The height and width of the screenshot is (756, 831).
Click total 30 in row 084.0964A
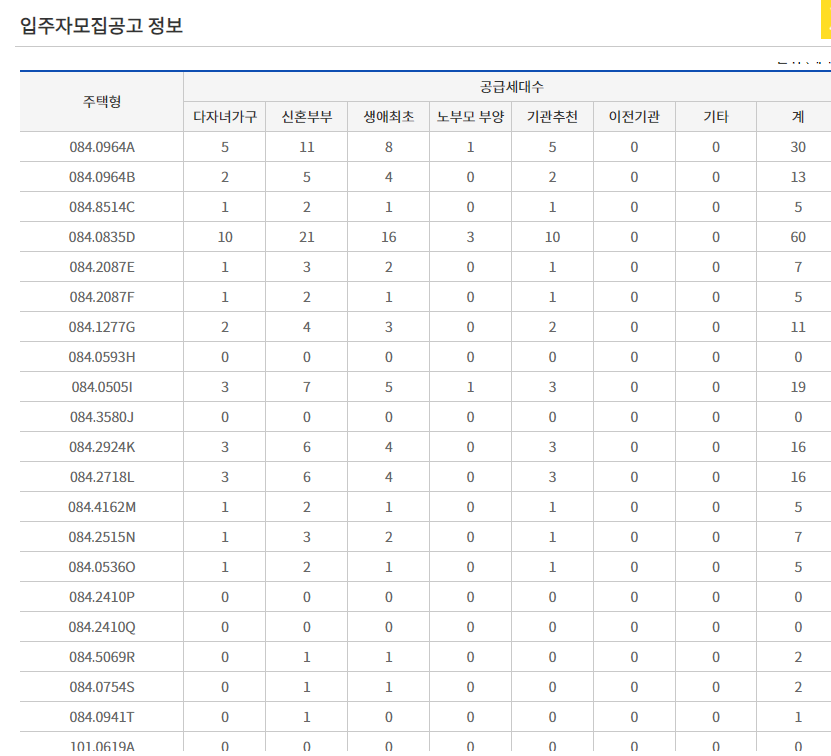[x=798, y=147]
